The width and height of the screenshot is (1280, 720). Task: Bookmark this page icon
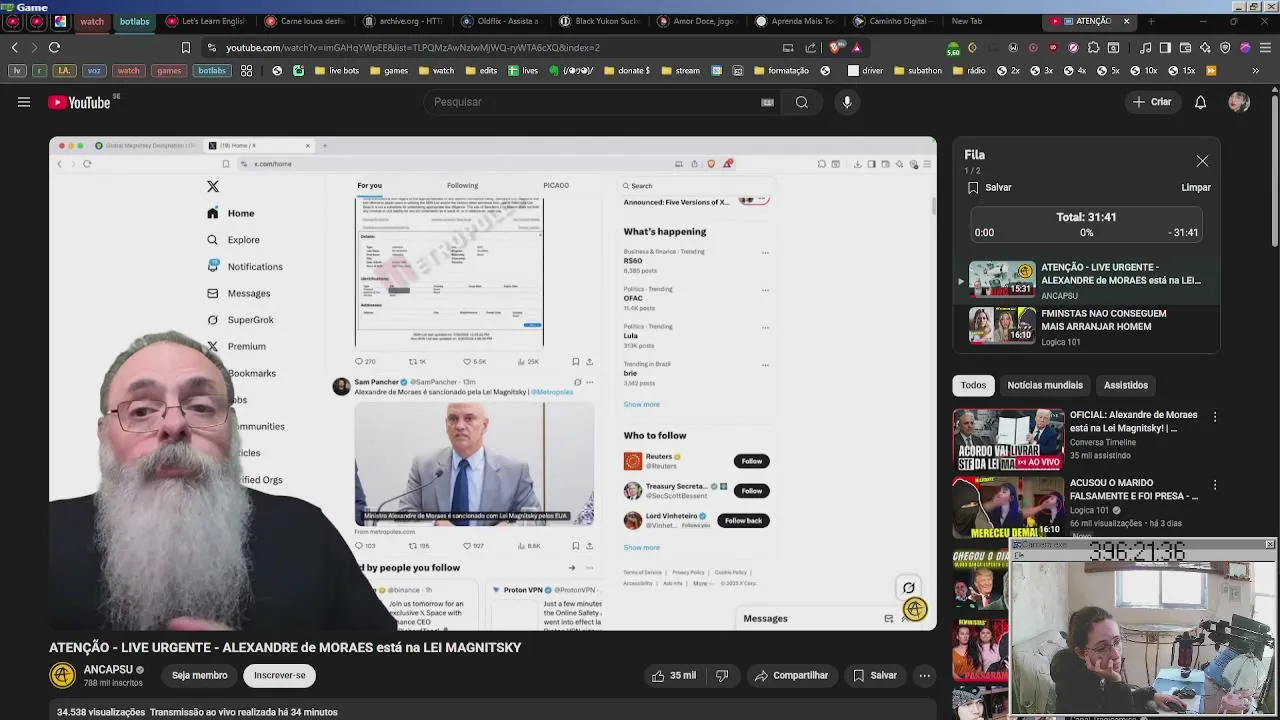pyautogui.click(x=185, y=47)
